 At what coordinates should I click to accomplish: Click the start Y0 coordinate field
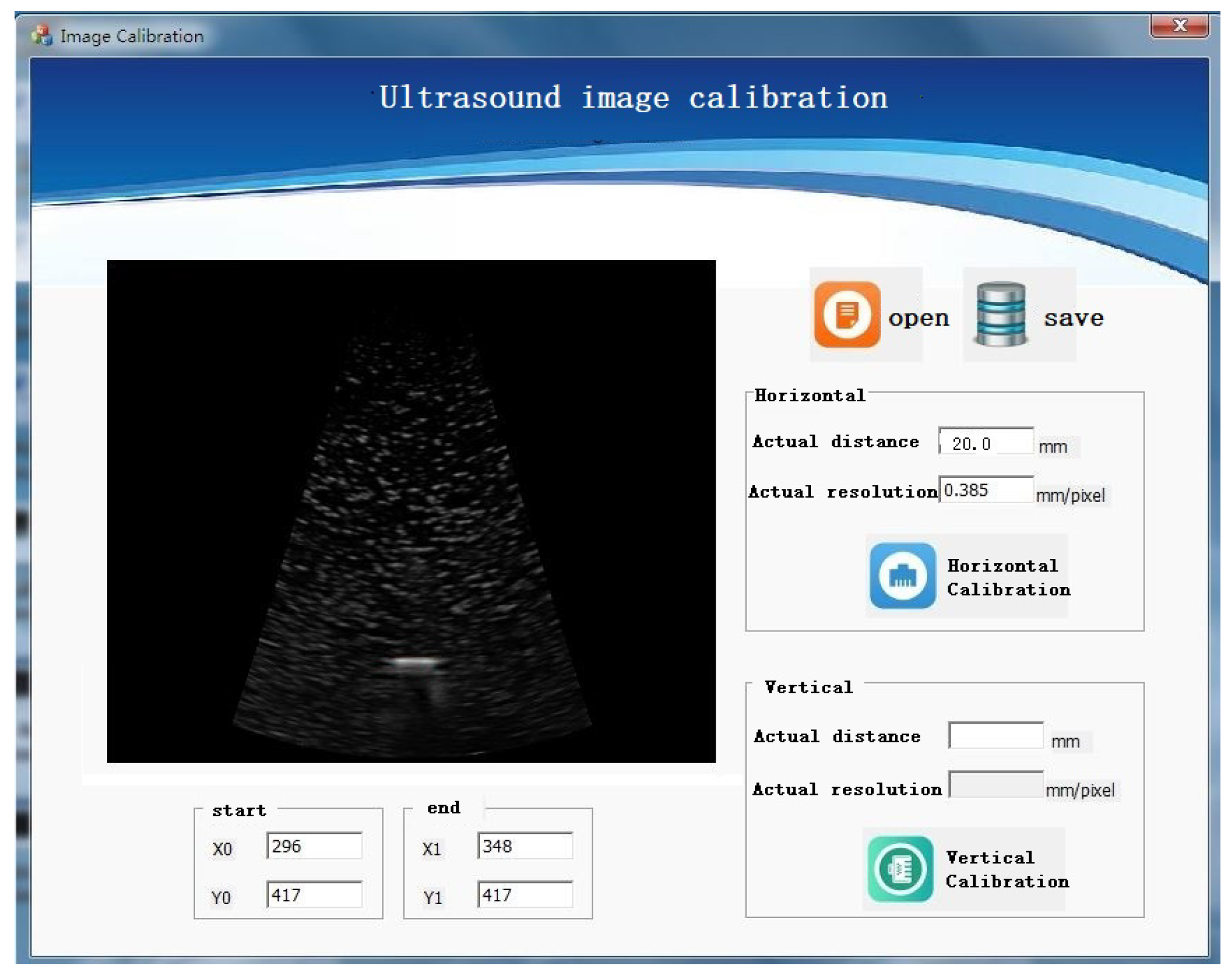coord(314,895)
